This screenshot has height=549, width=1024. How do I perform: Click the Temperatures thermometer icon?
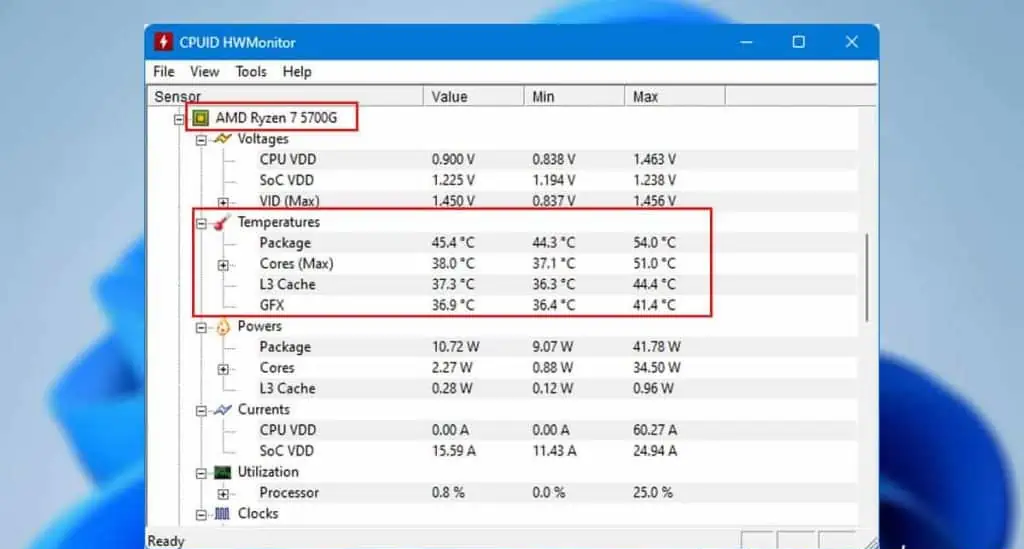pos(222,222)
